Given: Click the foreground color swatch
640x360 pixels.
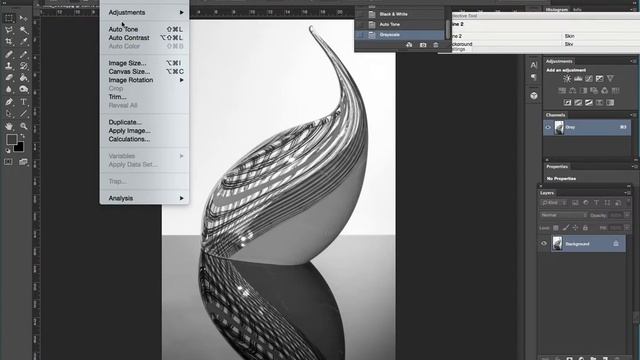Looking at the screenshot, I should (11, 140).
